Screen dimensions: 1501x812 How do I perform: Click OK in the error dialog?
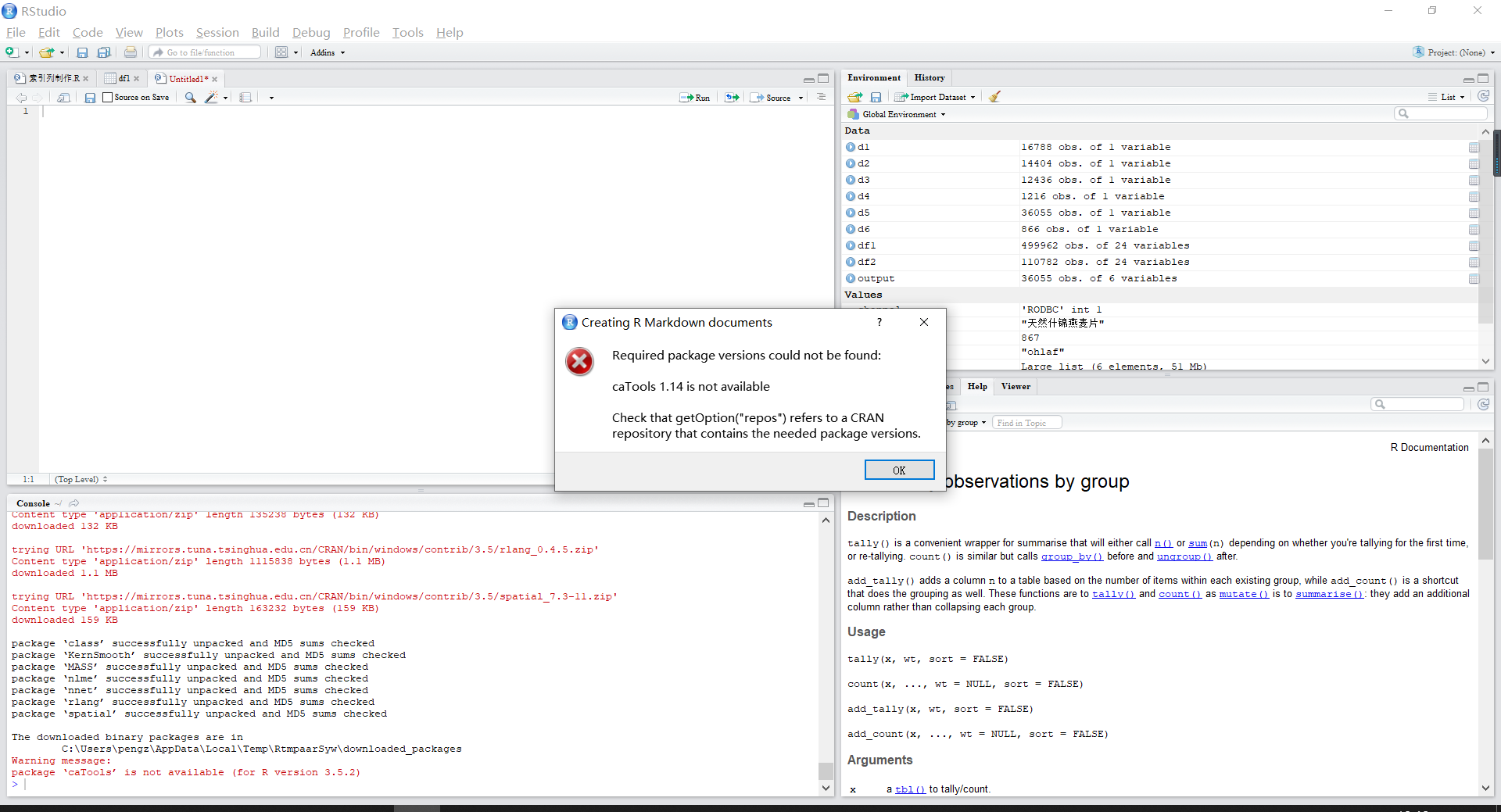pos(899,470)
